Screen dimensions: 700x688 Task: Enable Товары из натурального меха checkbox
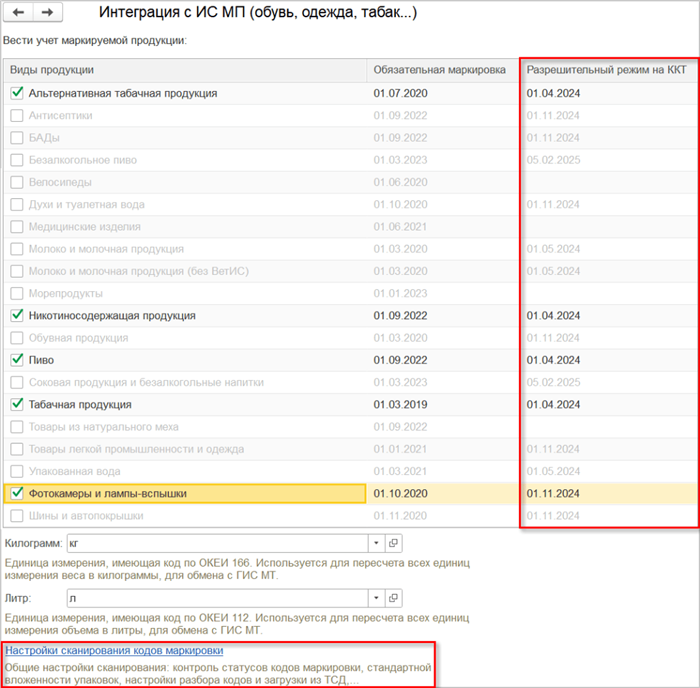(17, 427)
